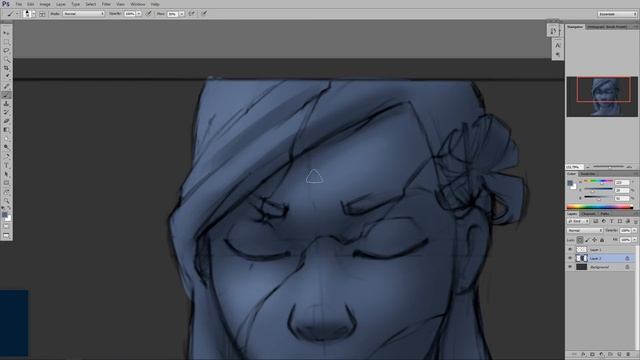Select the Clone Stamp tool
Viewport: 640px width, 360px height.
click(6, 104)
